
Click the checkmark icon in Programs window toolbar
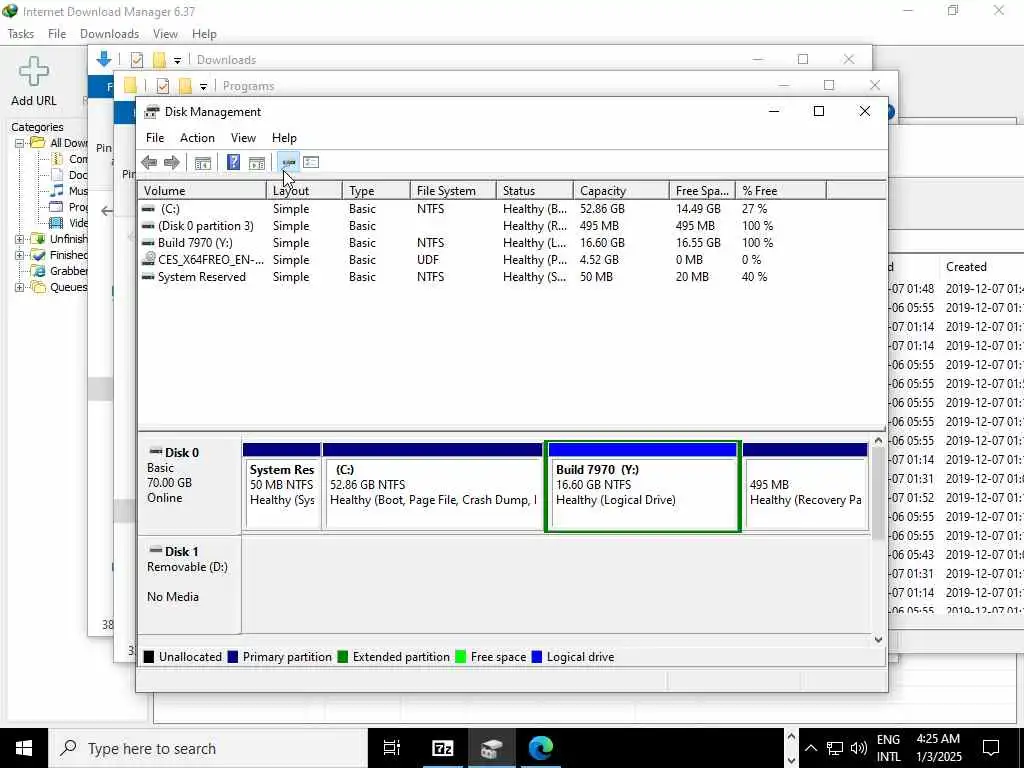tap(163, 86)
